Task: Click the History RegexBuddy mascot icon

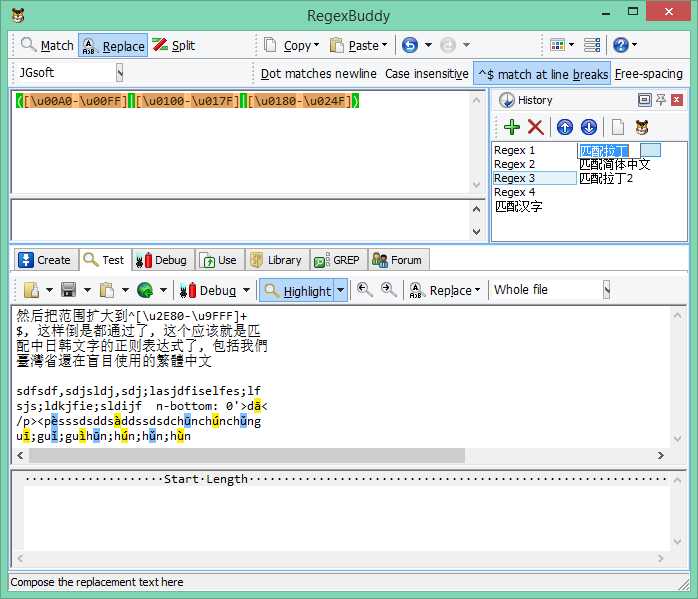Action: click(x=641, y=127)
